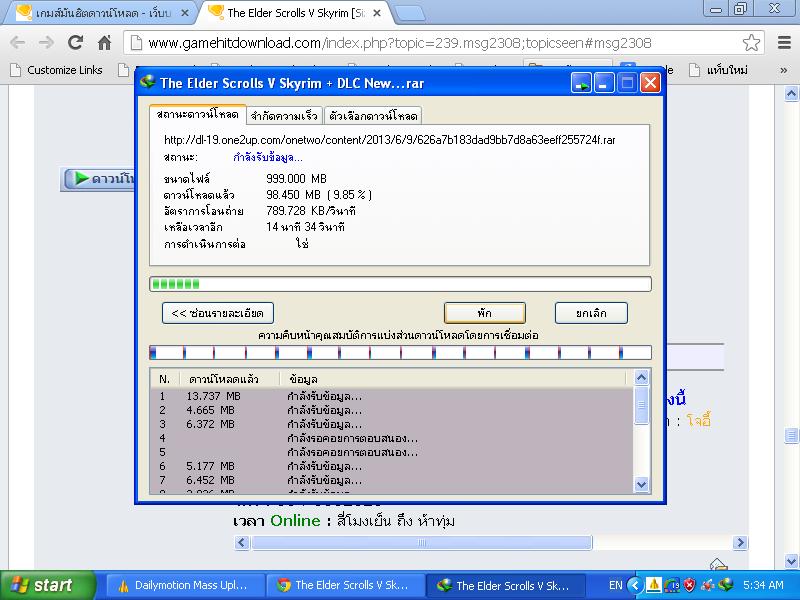Viewport: 800px width, 600px height.
Task: Close the เกมส์มันฮิตดาวน์โหลด browser tab
Action: (186, 13)
